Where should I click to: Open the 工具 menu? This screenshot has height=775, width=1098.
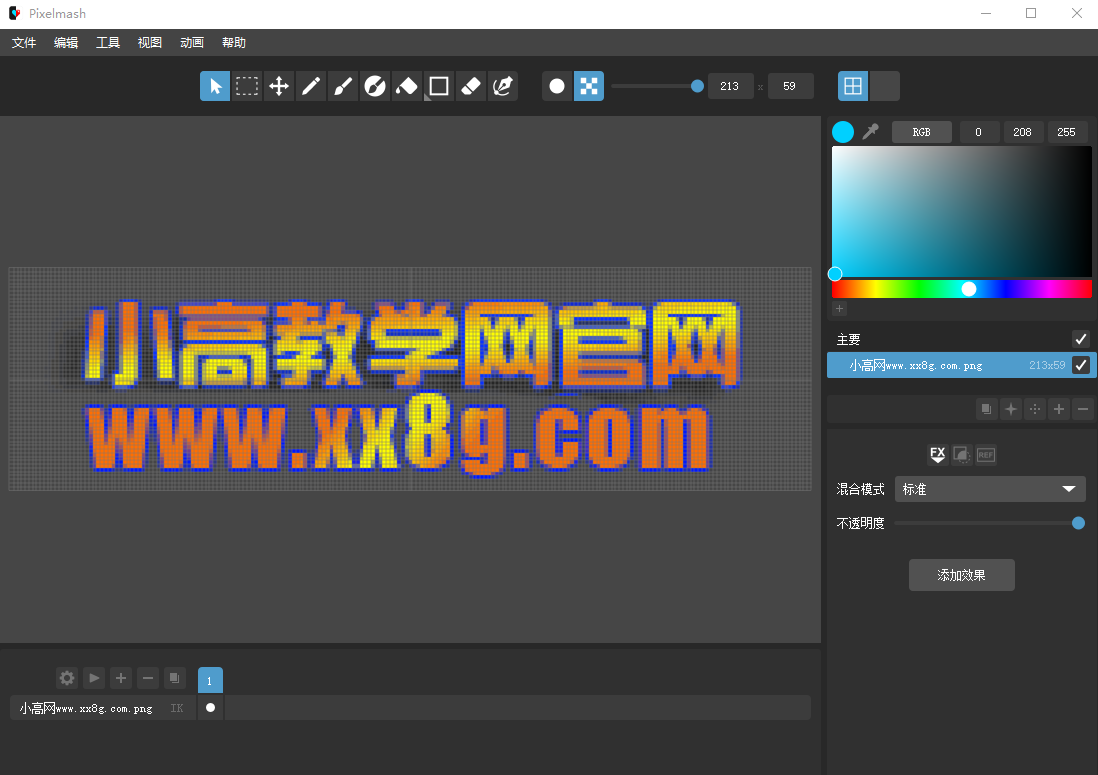coord(107,42)
